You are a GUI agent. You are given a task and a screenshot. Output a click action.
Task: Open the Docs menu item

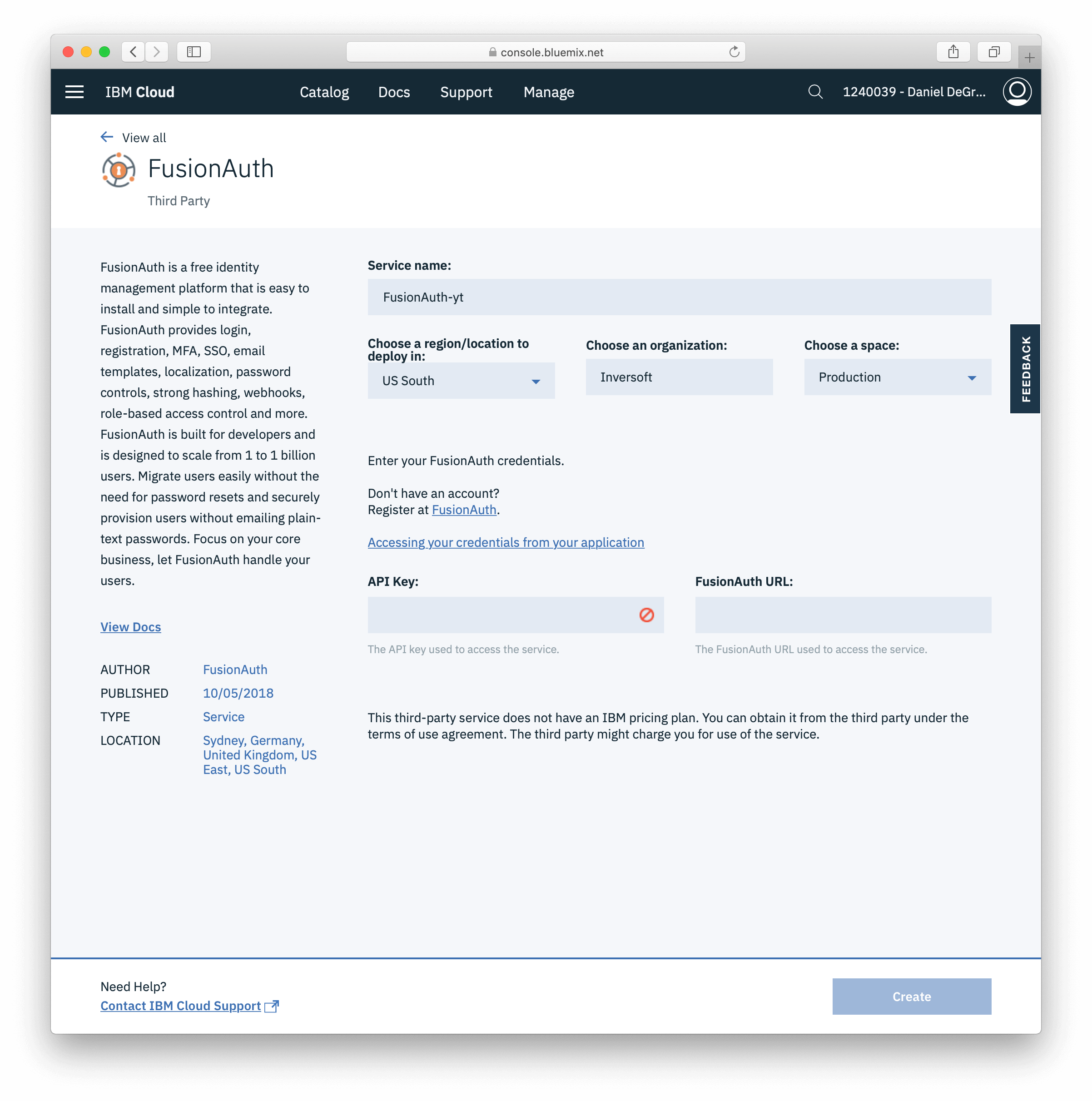[394, 92]
